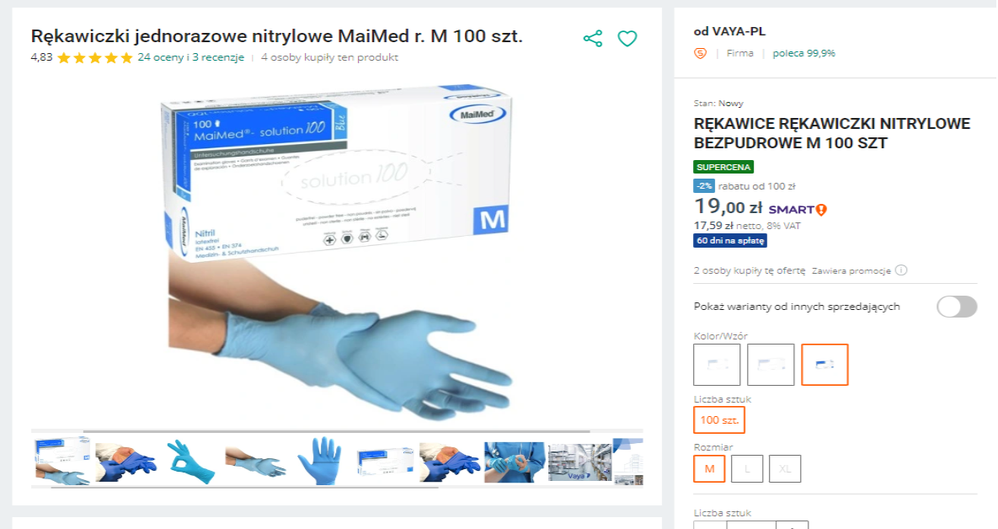Click the super seller badge icon
998x529 pixels.
(x=700, y=53)
